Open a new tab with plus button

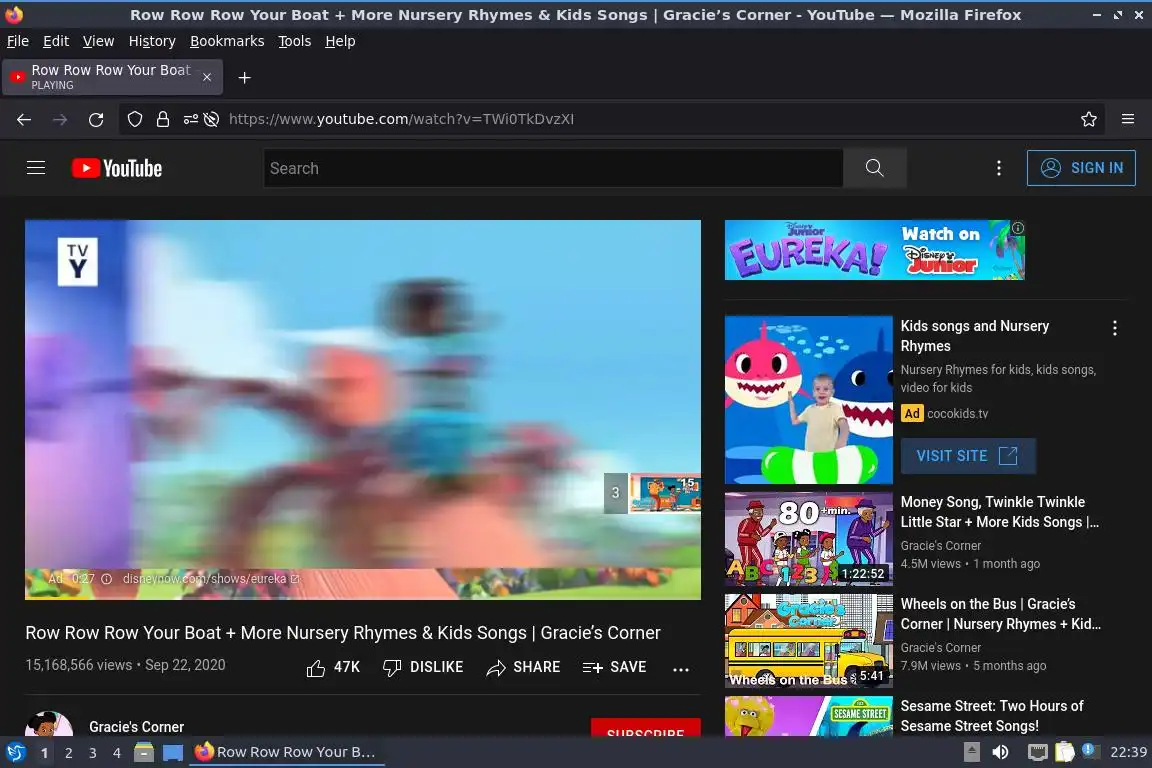click(245, 78)
